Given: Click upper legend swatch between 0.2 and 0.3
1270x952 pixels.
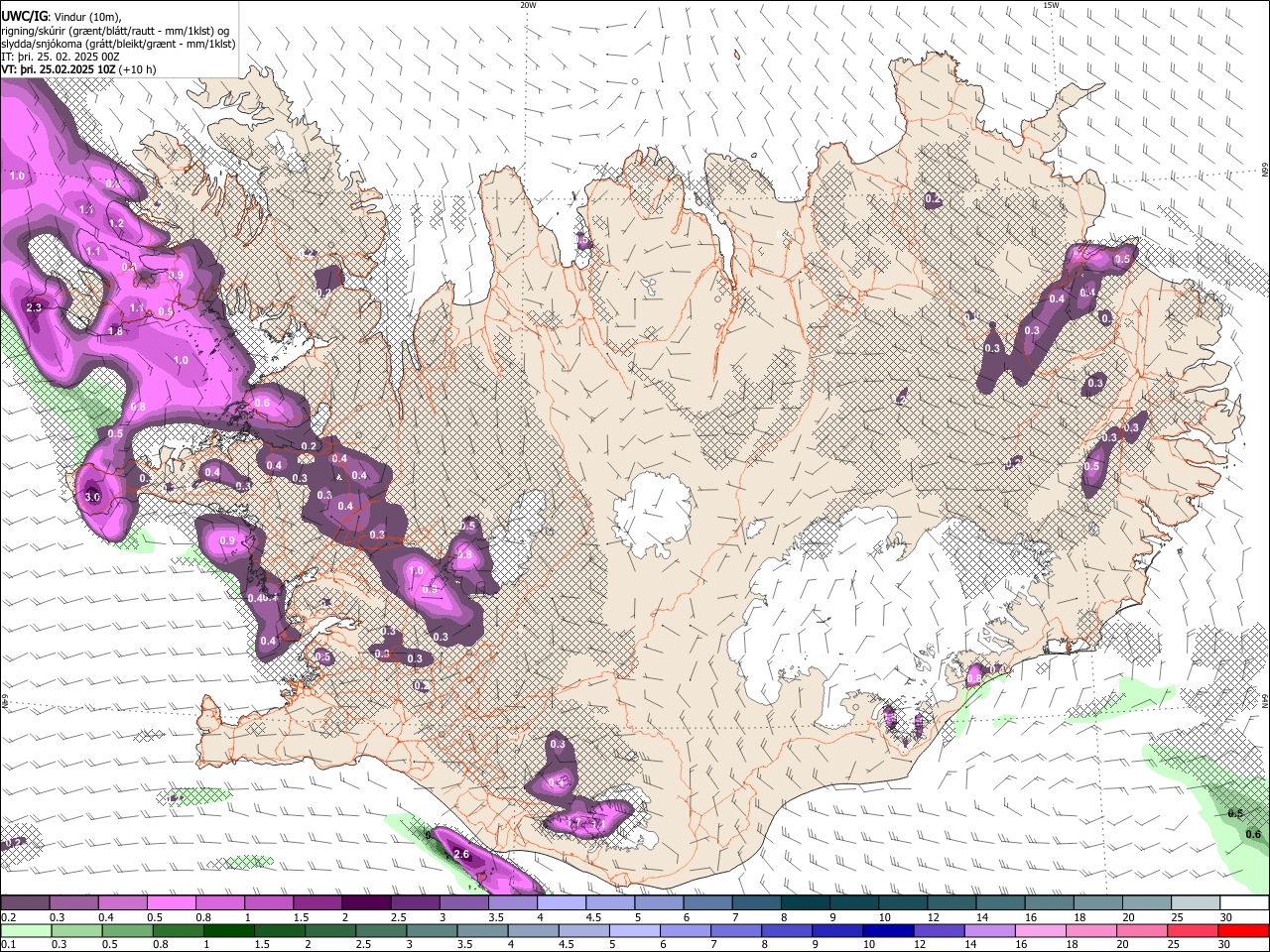Looking at the screenshot, I should (25, 902).
